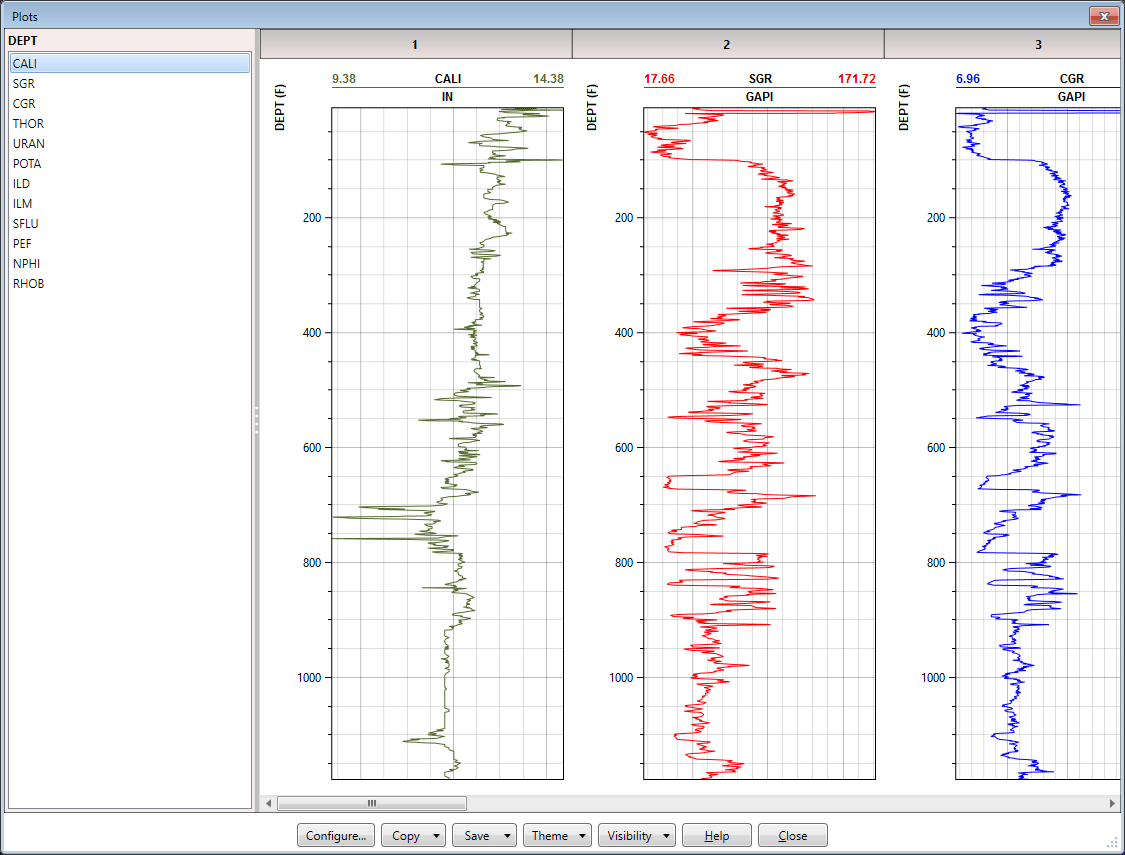This screenshot has width=1125, height=855.
Task: Select the NPHI curve in the list
Action: coord(27,263)
